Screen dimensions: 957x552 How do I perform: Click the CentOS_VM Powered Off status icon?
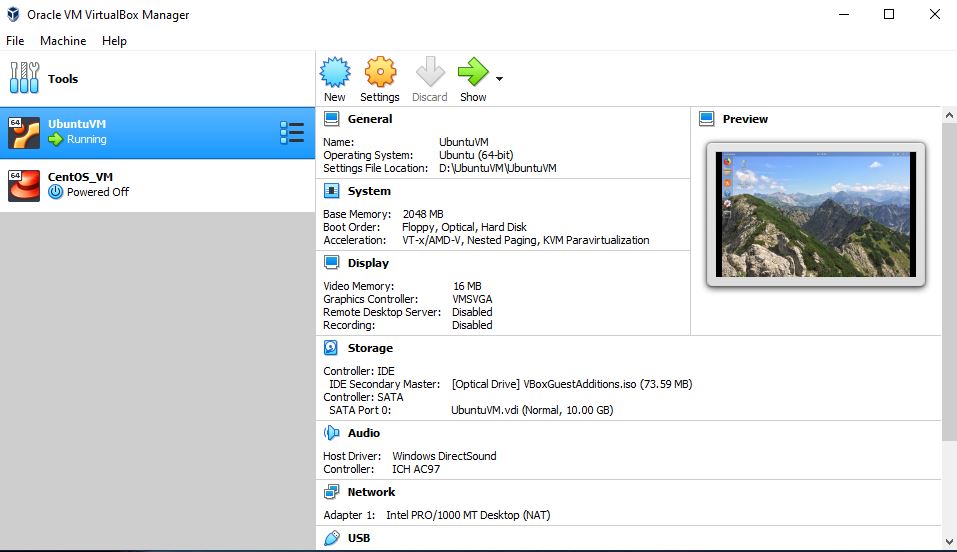(56, 192)
